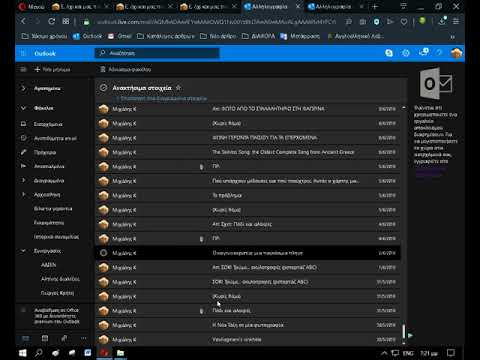Show hidden bookmarks with the overflow chevron
The image size is (480, 360).
[x=452, y=37]
